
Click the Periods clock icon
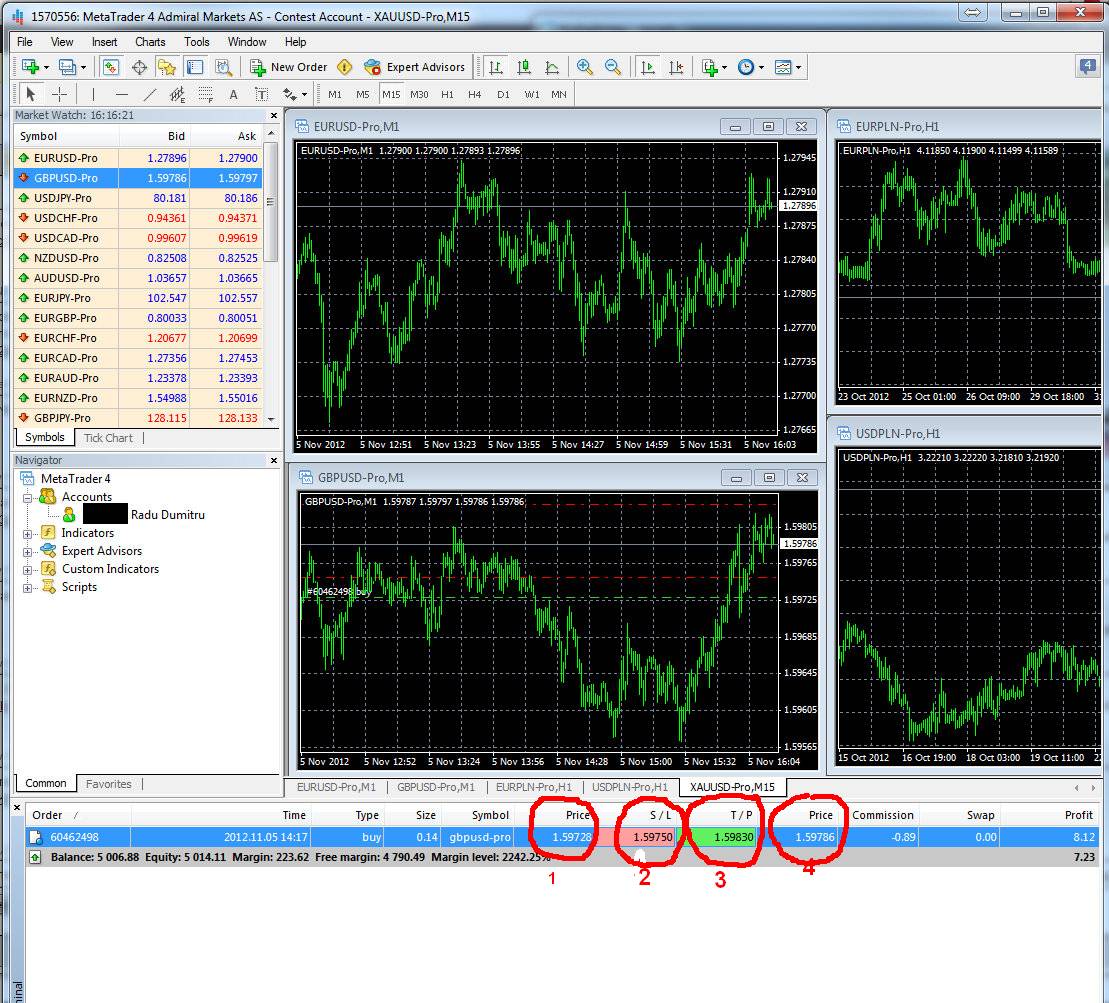click(745, 67)
